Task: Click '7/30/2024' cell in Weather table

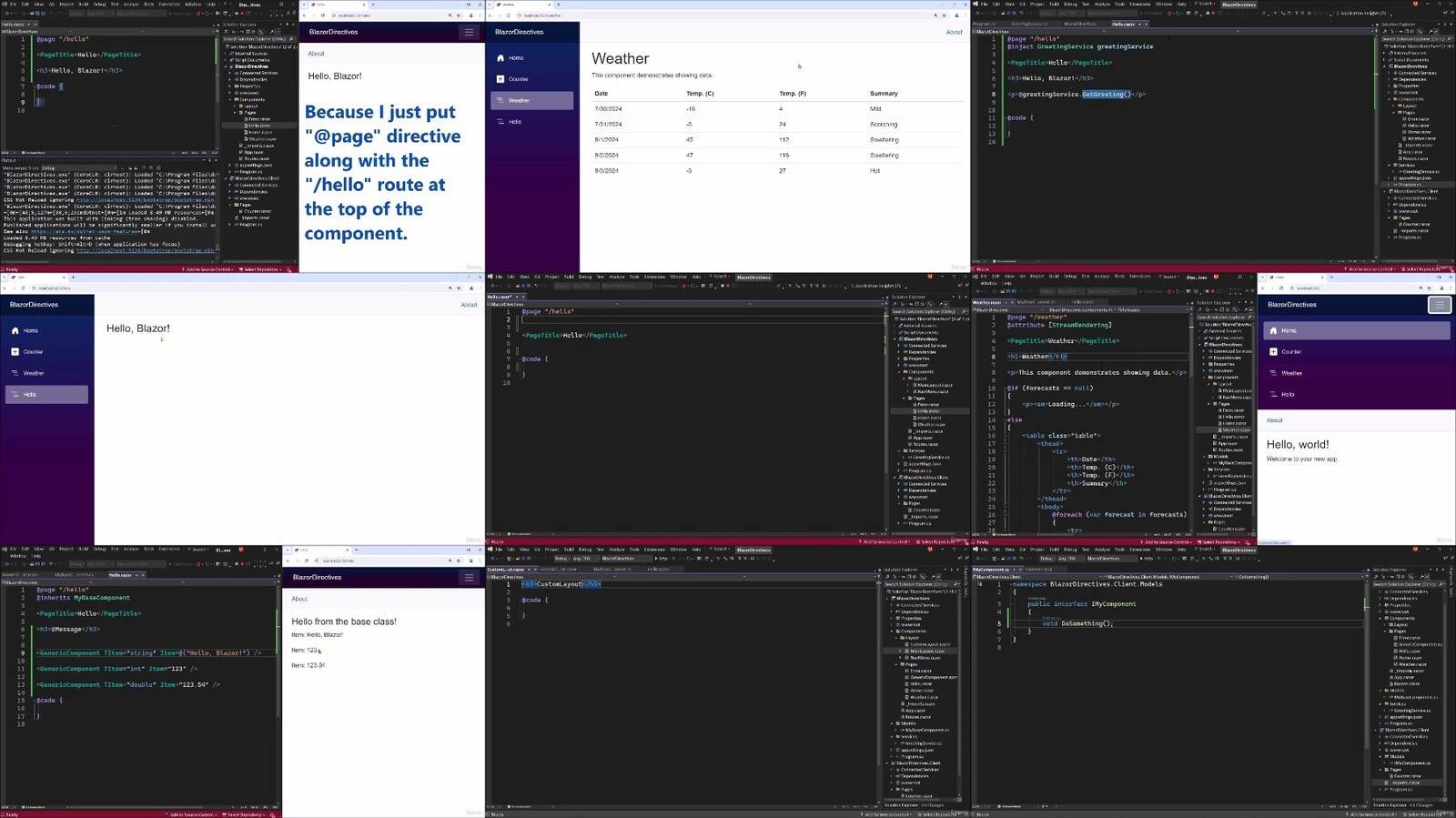Action: pos(608,109)
